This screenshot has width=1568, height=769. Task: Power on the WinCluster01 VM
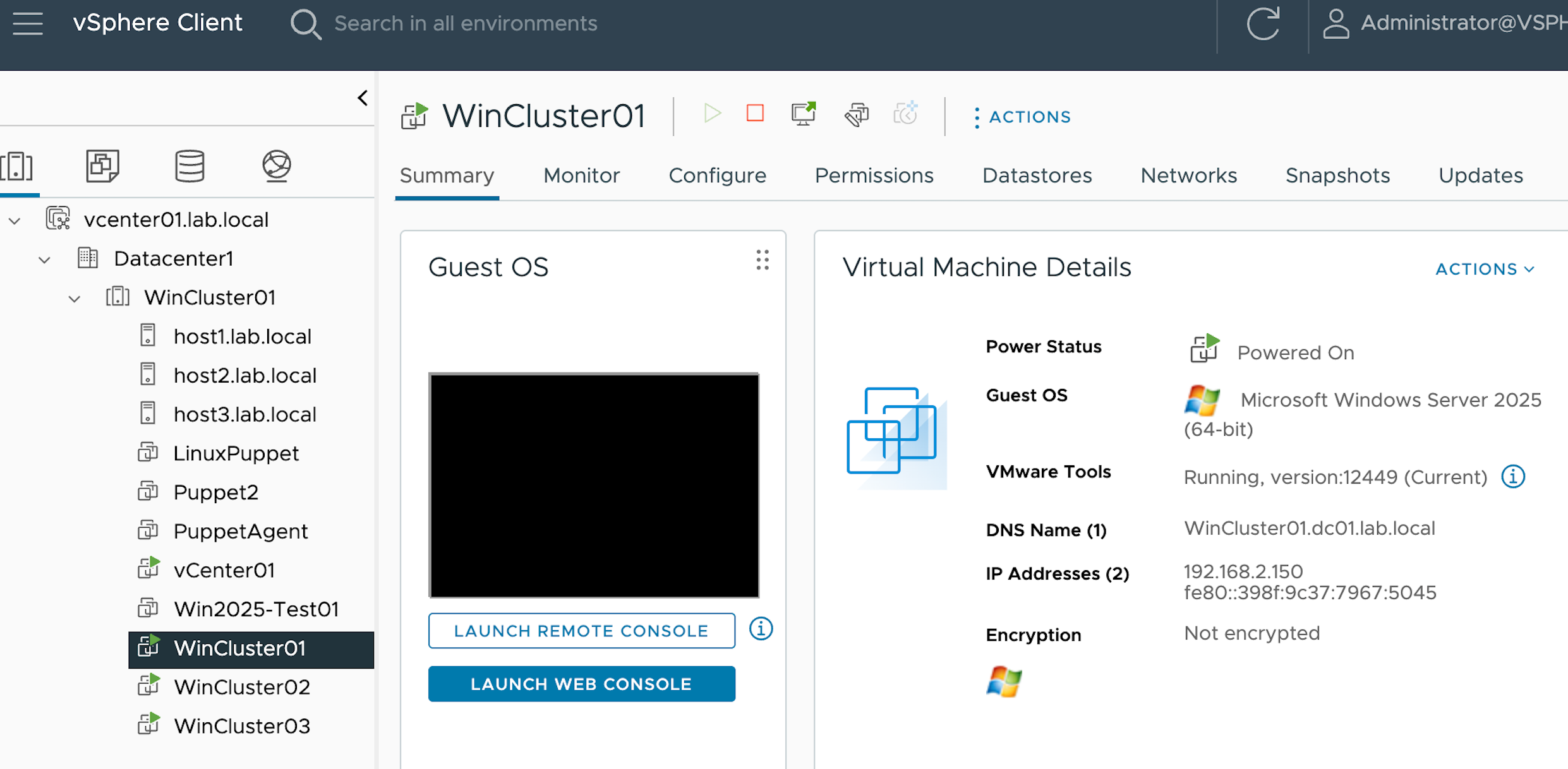(x=712, y=114)
